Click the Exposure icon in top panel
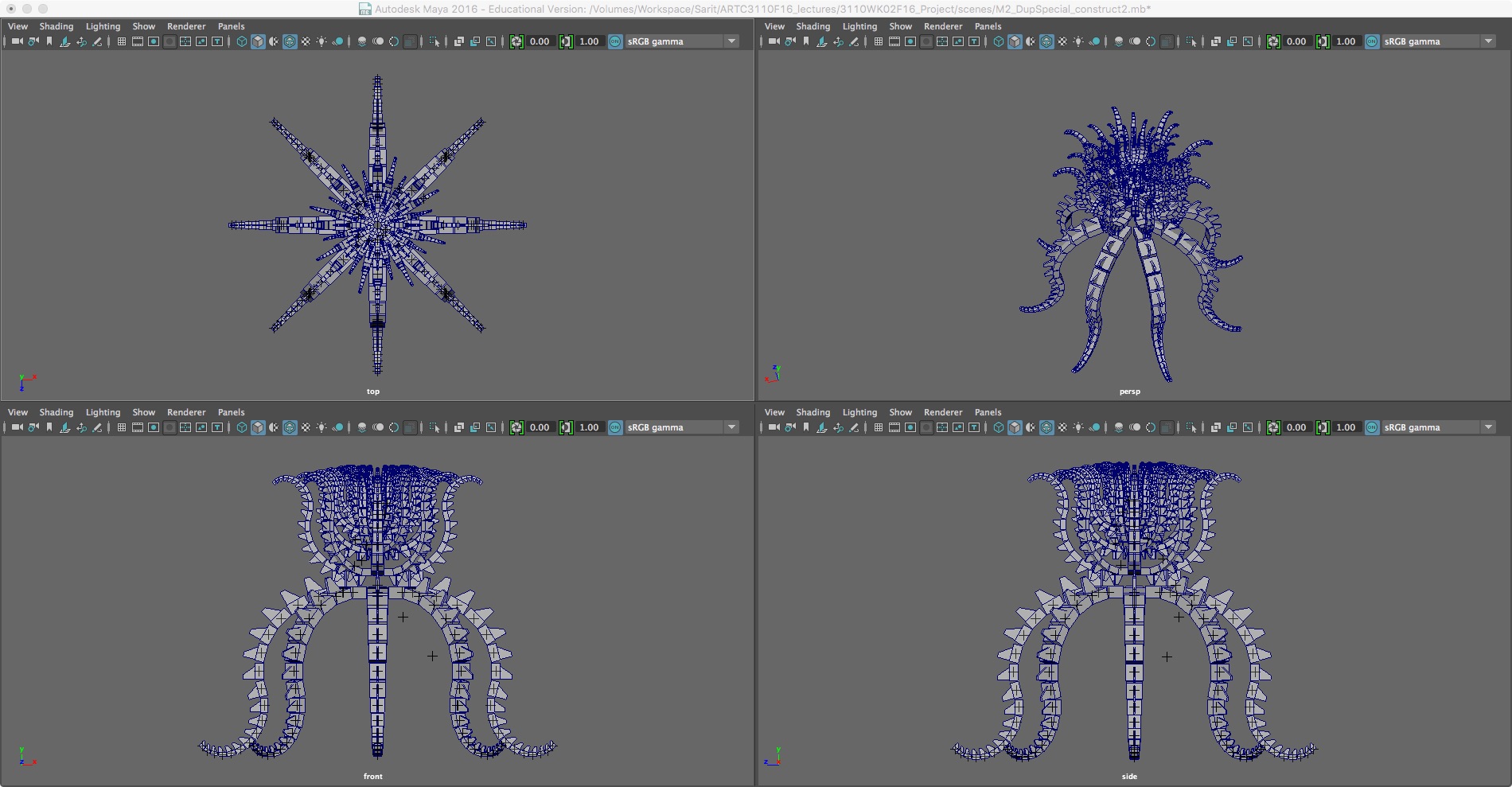The height and width of the screenshot is (787, 1512). (x=516, y=41)
